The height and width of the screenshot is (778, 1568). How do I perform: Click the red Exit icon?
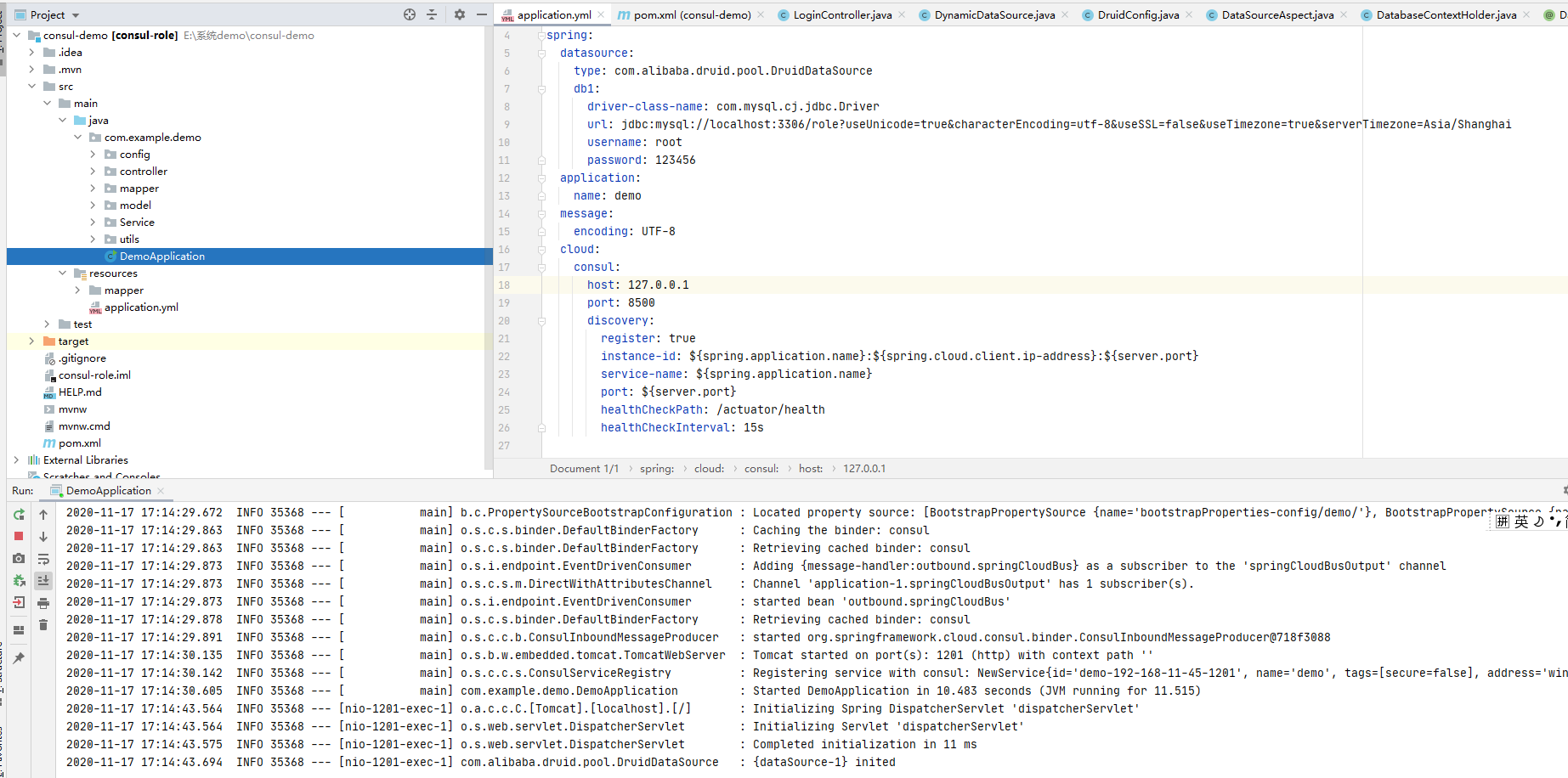pos(19,602)
